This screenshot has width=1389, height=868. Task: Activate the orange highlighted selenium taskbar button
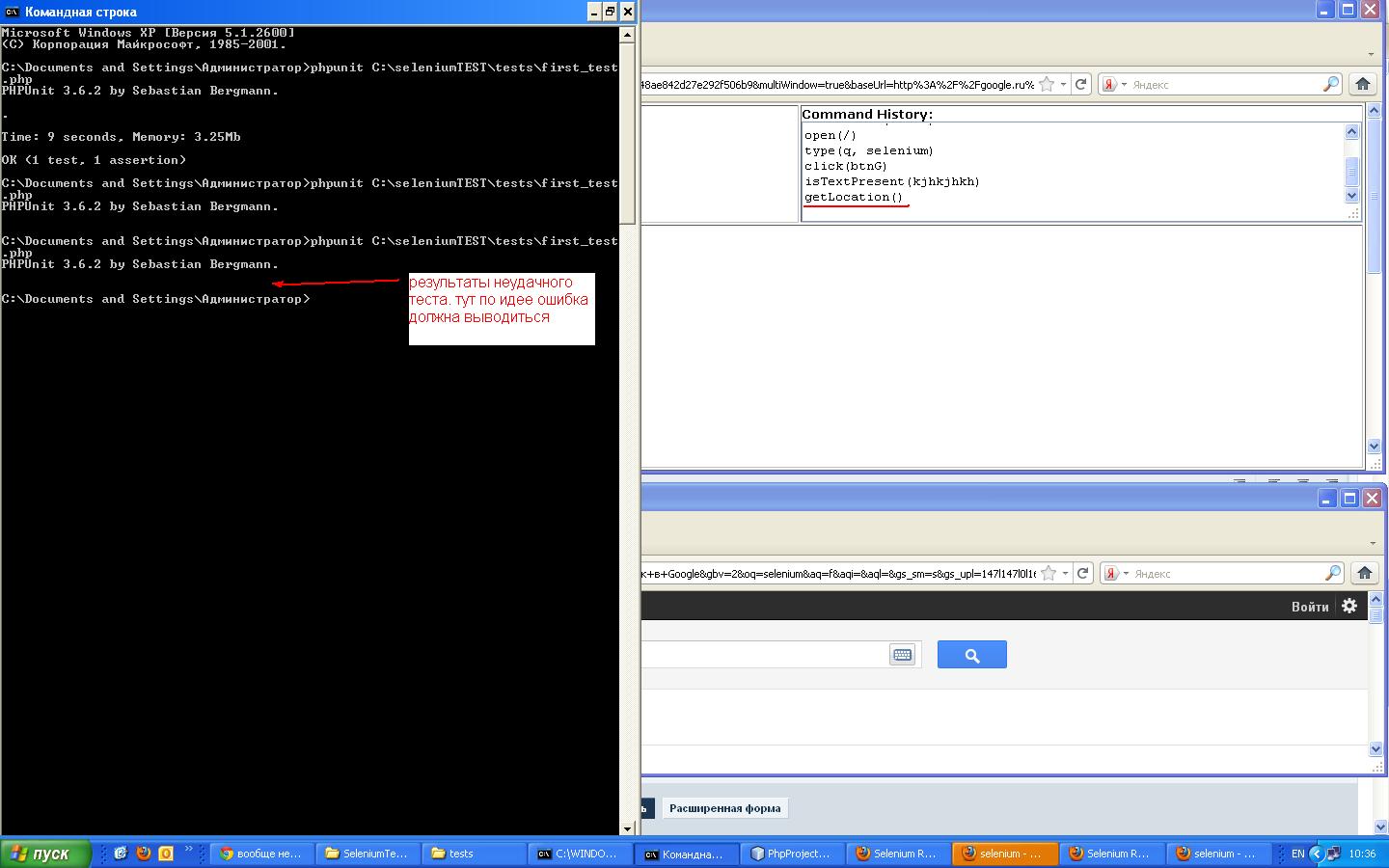1004,854
